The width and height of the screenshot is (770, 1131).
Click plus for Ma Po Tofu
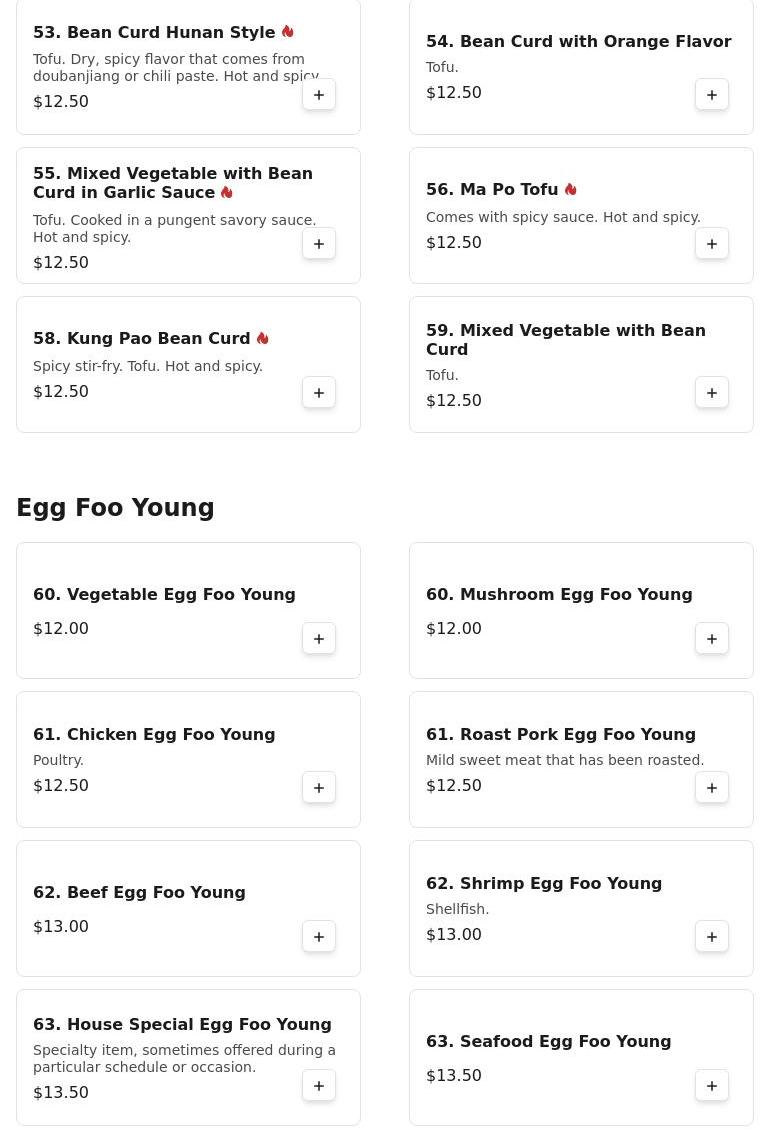pos(712,244)
